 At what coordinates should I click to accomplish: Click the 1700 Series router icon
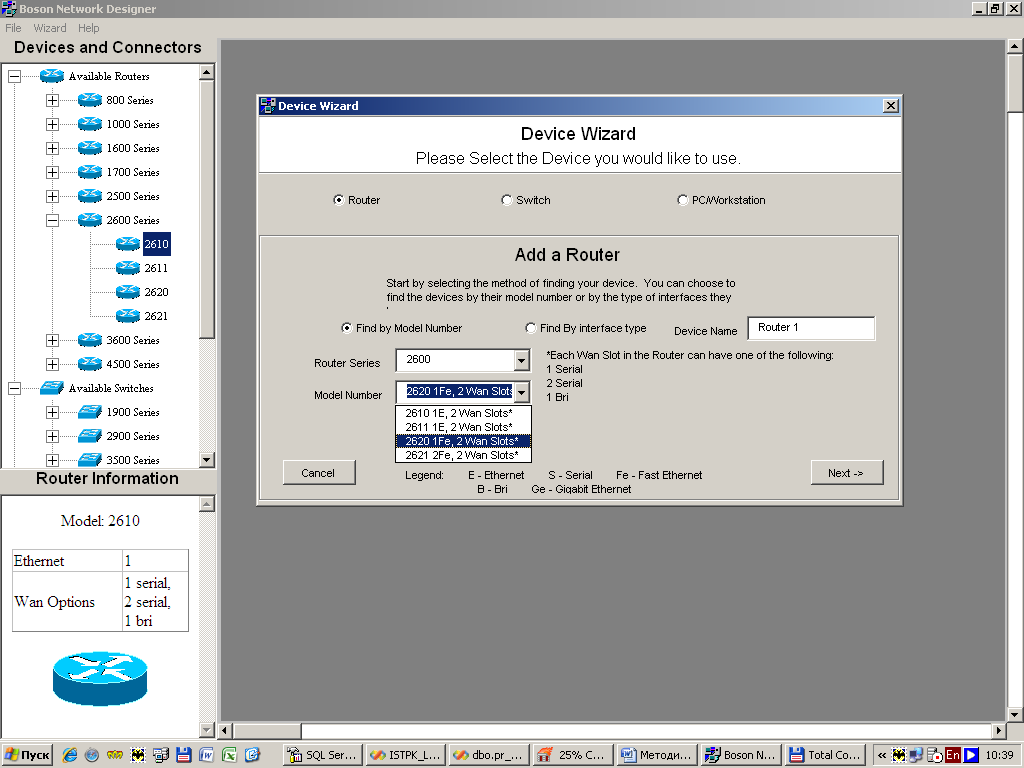(x=89, y=172)
